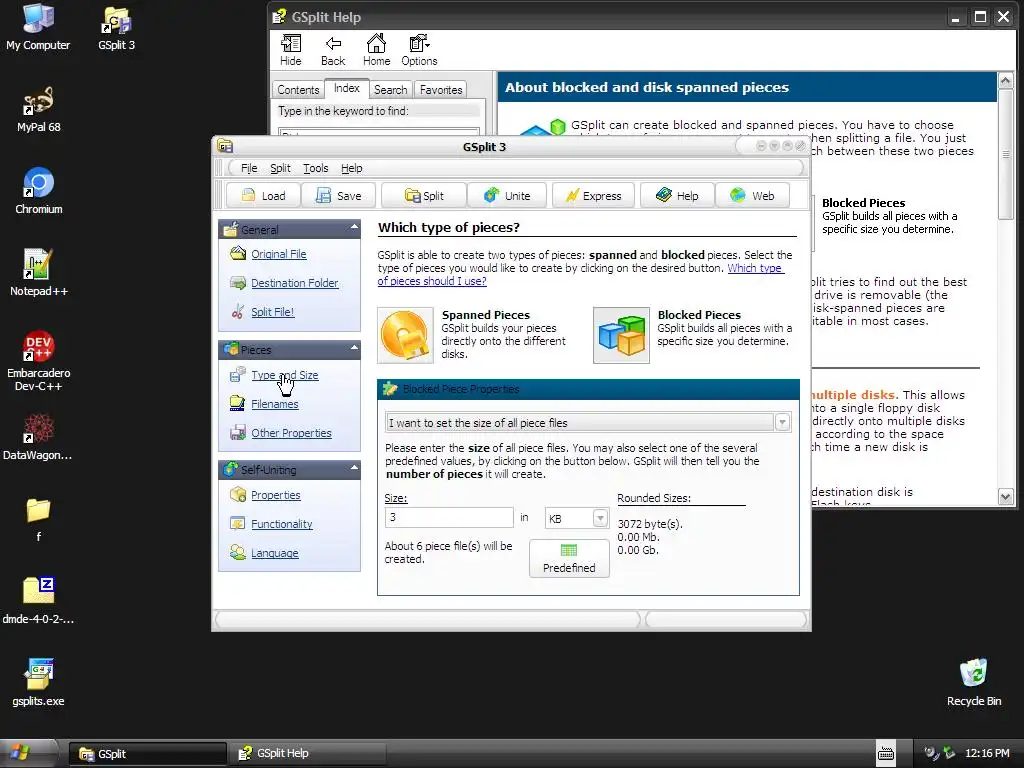Screen dimensions: 1024x768
Task: Click the Other Properties link
Action: (291, 432)
